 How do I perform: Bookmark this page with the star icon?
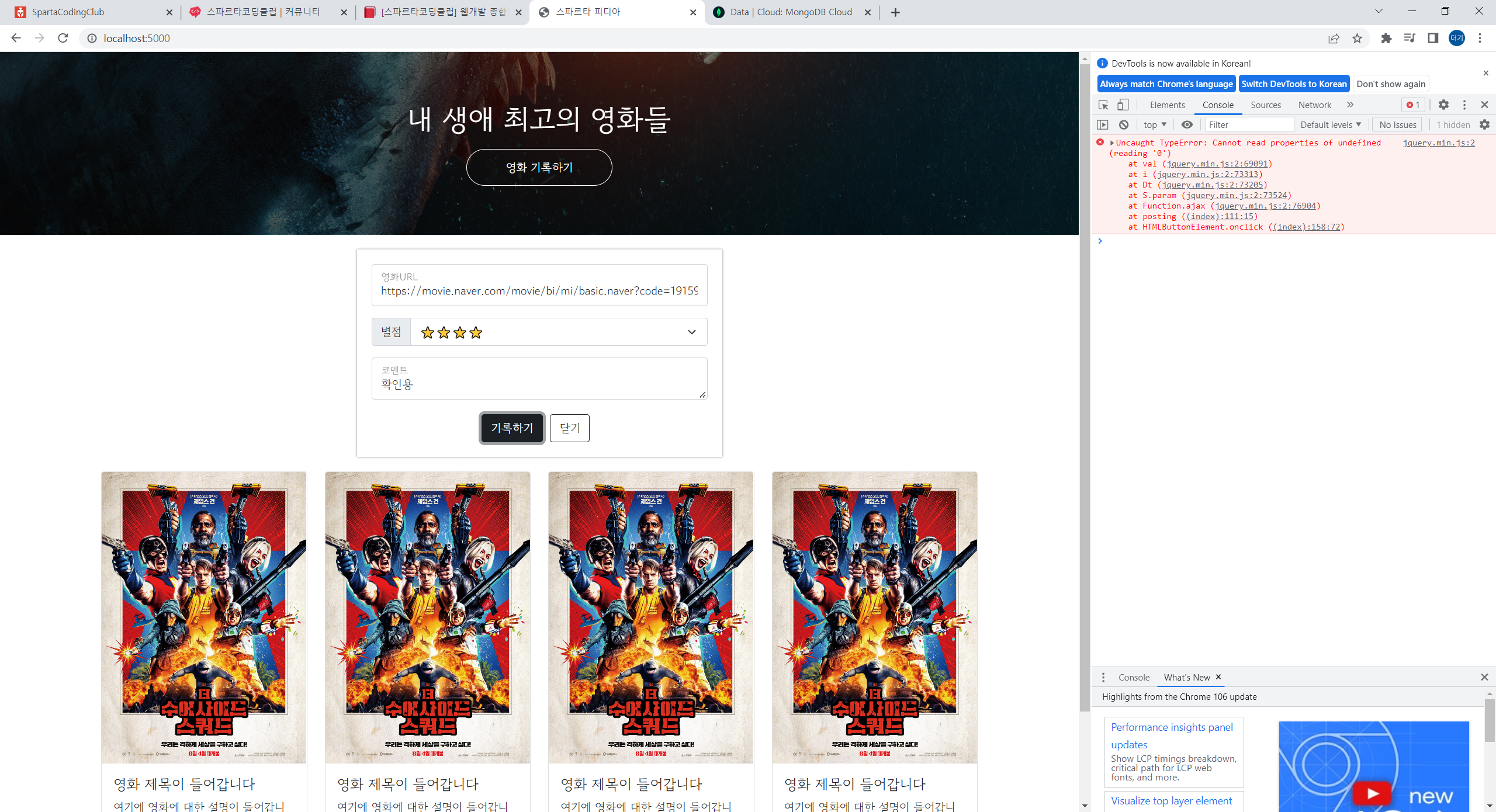[x=1357, y=38]
